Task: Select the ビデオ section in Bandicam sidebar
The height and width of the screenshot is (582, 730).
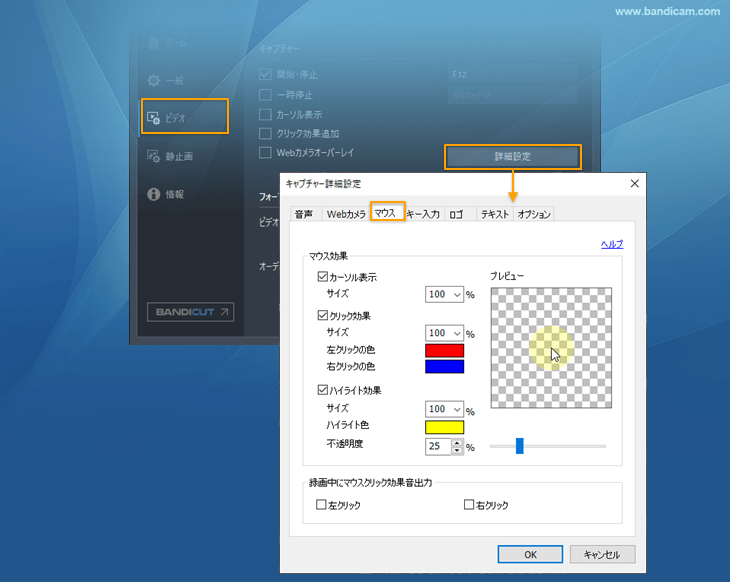Action: [185, 116]
